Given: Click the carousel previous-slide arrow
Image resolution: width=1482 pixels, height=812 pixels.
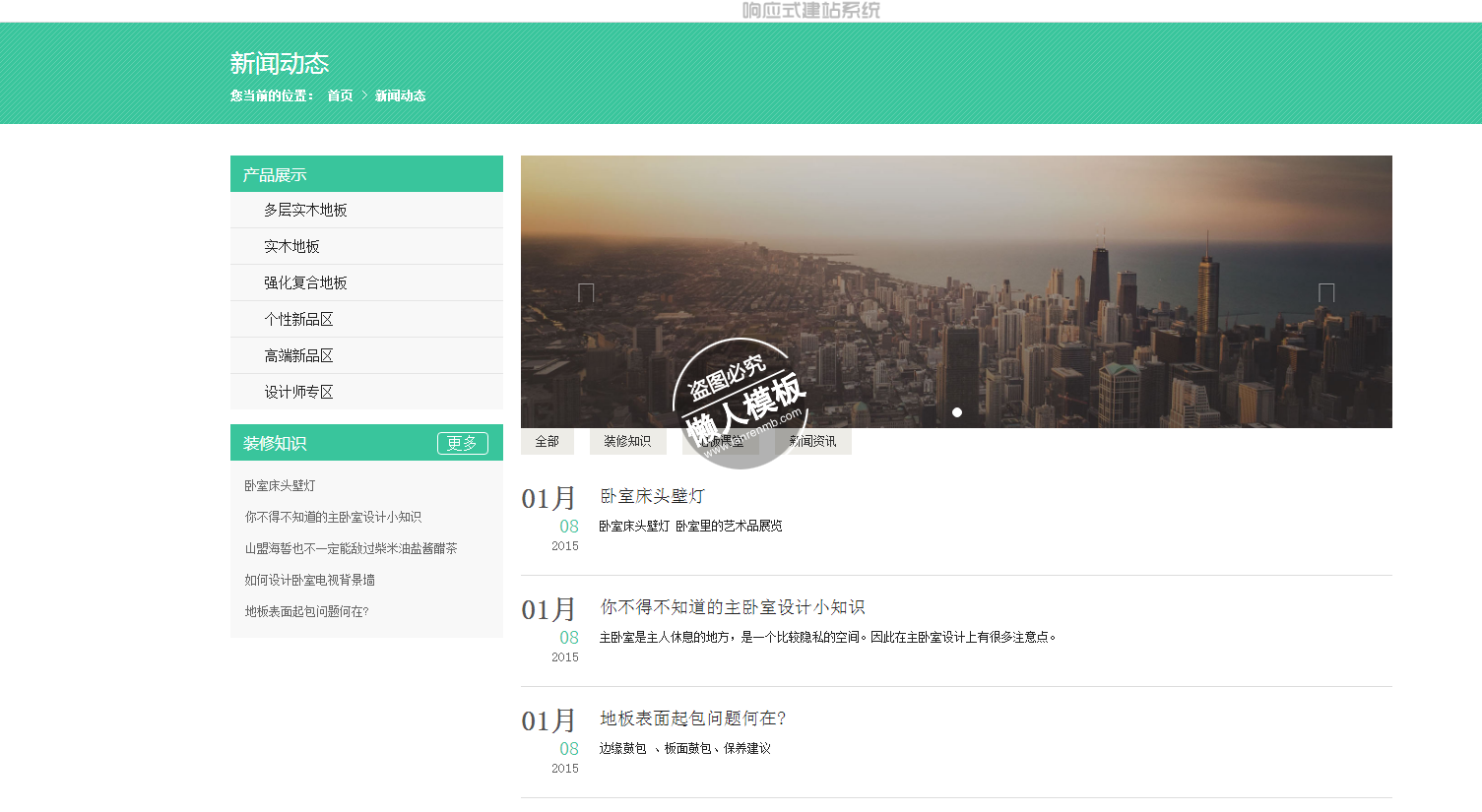Looking at the screenshot, I should (x=586, y=292).
